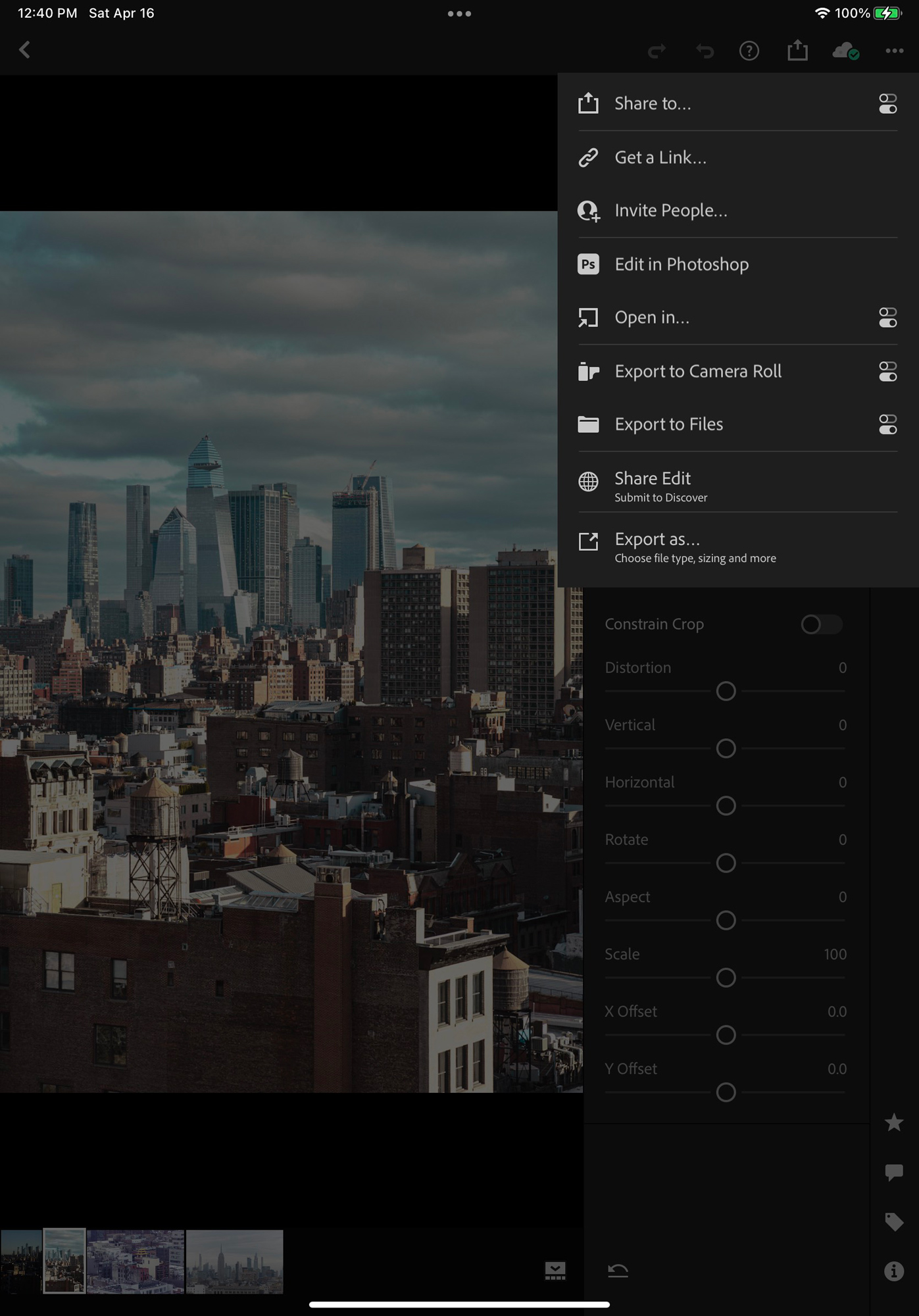
Task: Tap the back arrow to exit editing
Action: tap(25, 50)
